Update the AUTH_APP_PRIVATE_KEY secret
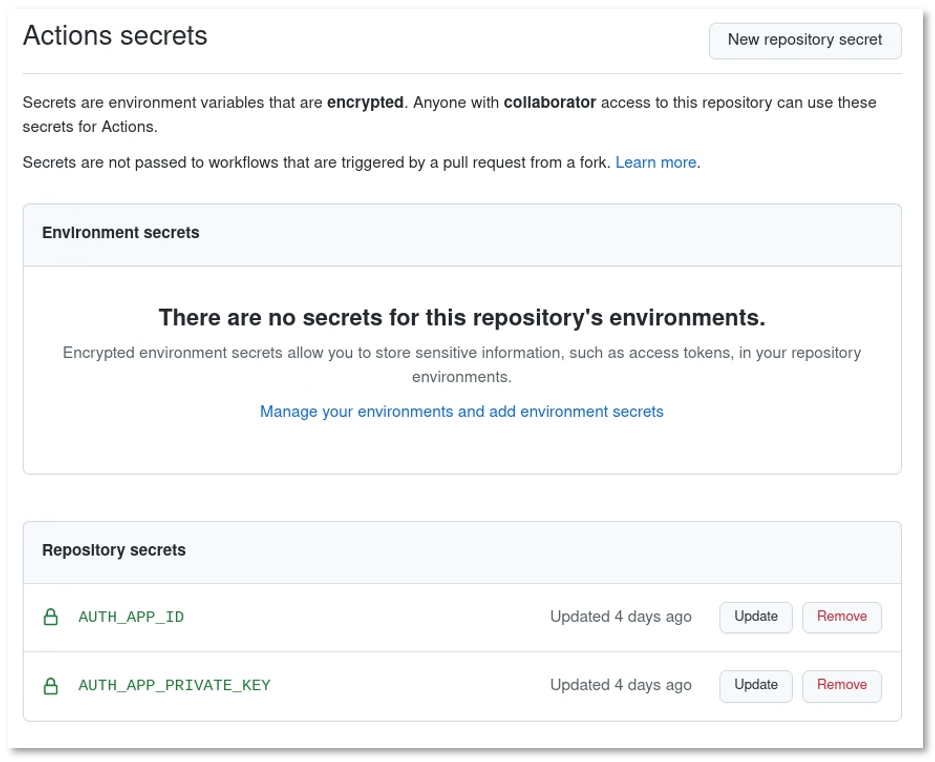 point(755,685)
